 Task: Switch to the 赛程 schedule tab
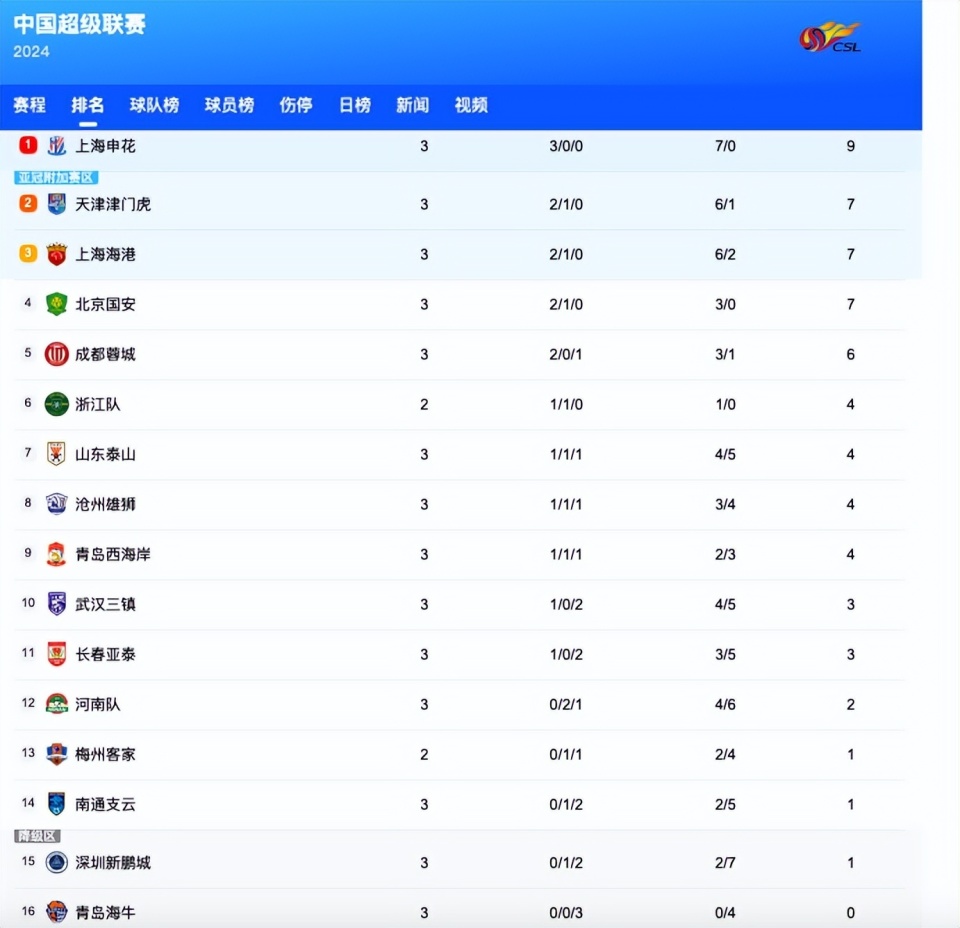30,105
